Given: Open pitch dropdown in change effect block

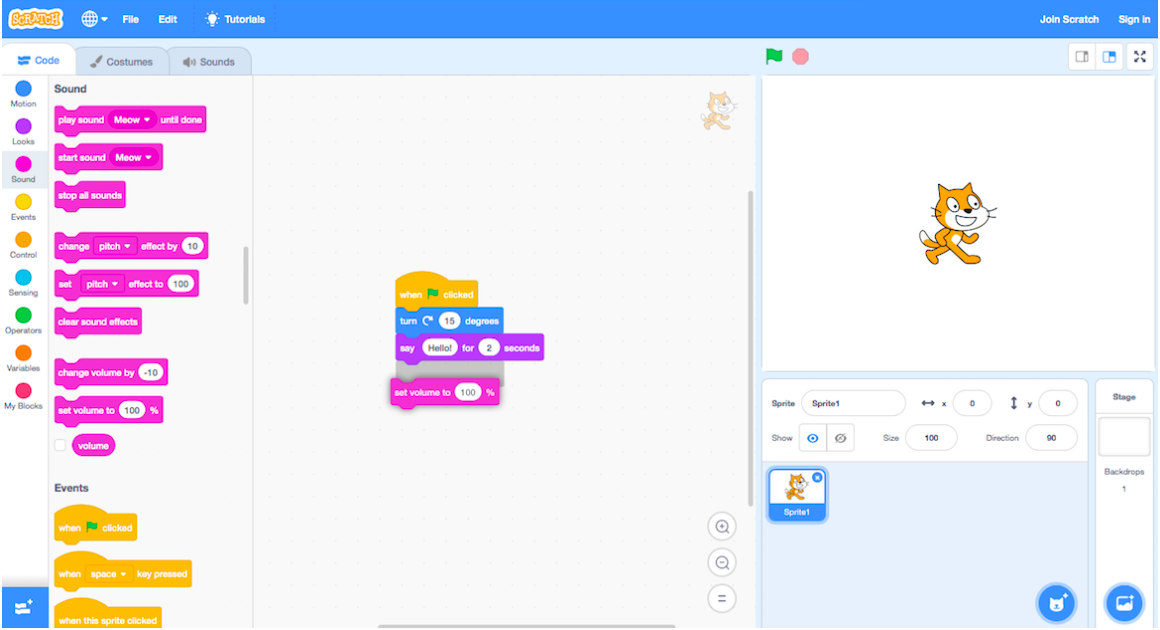Looking at the screenshot, I should pos(115,246).
